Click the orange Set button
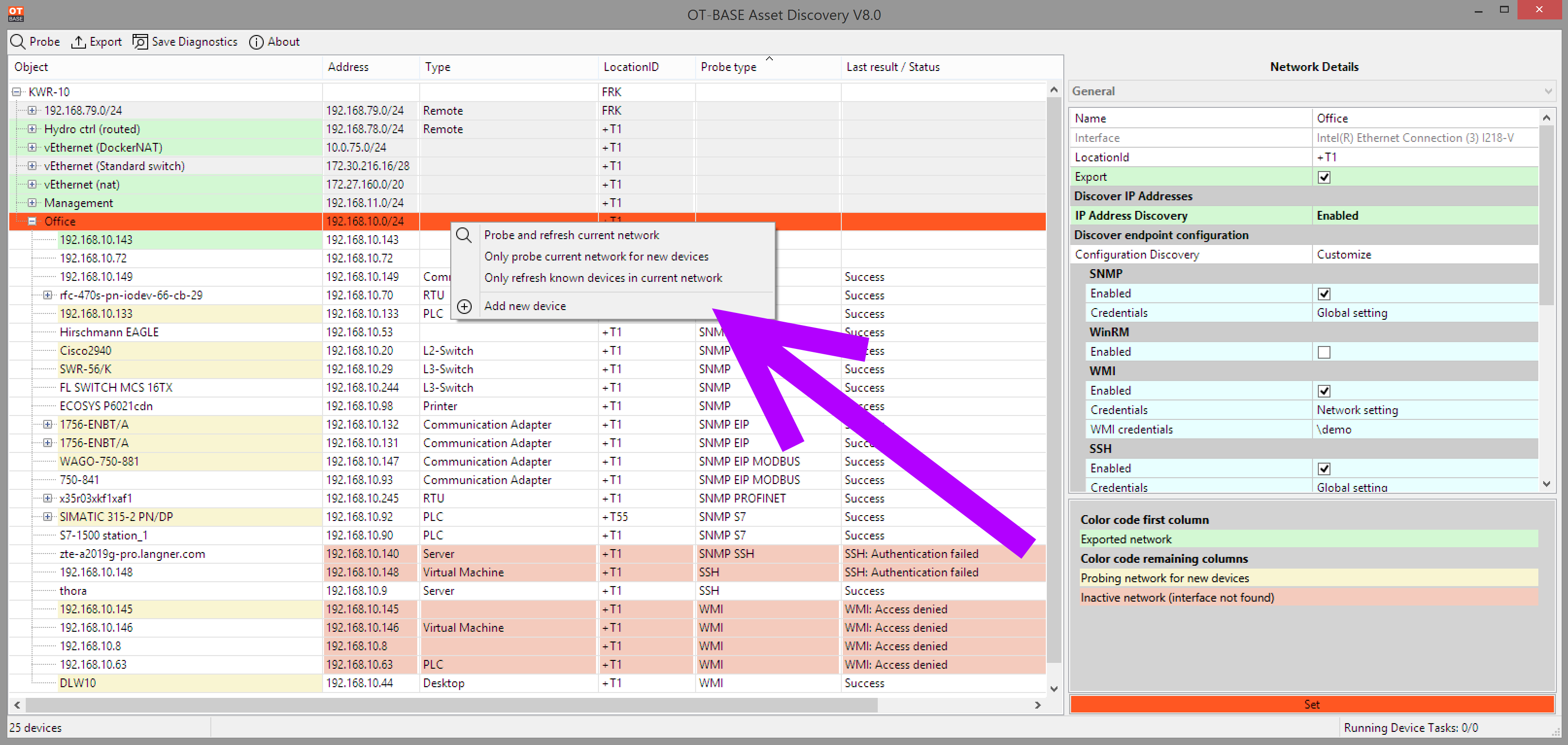This screenshot has width=1568, height=745. [x=1312, y=704]
